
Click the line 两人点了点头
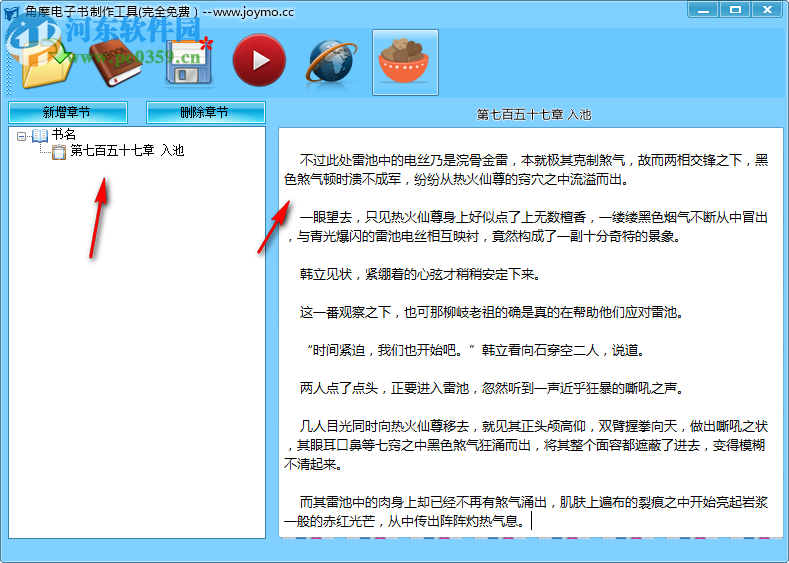492,388
